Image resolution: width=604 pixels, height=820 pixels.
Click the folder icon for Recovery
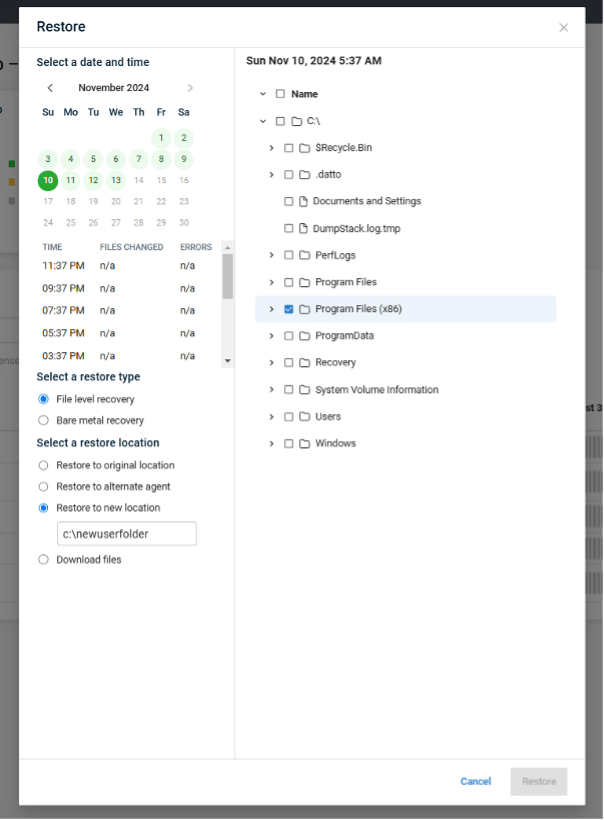304,363
